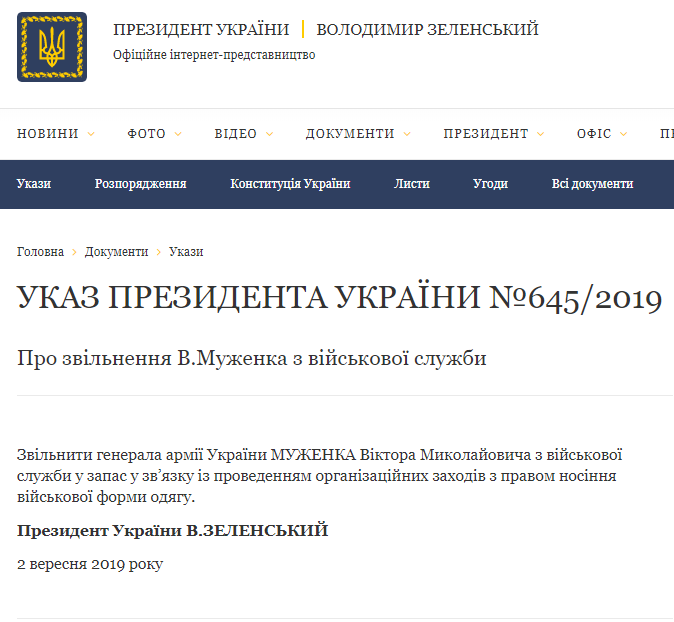Click the date 2 вересня 2019 року

[90, 564]
